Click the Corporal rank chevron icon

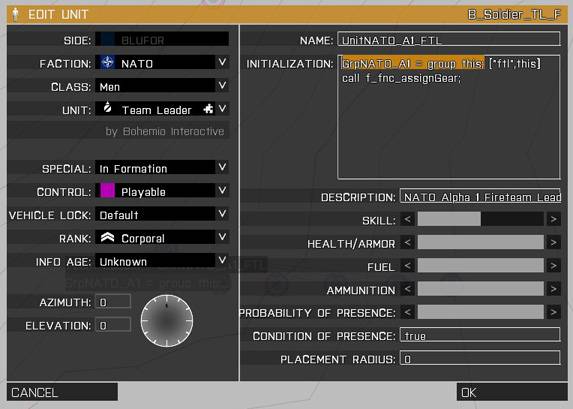click(107, 238)
